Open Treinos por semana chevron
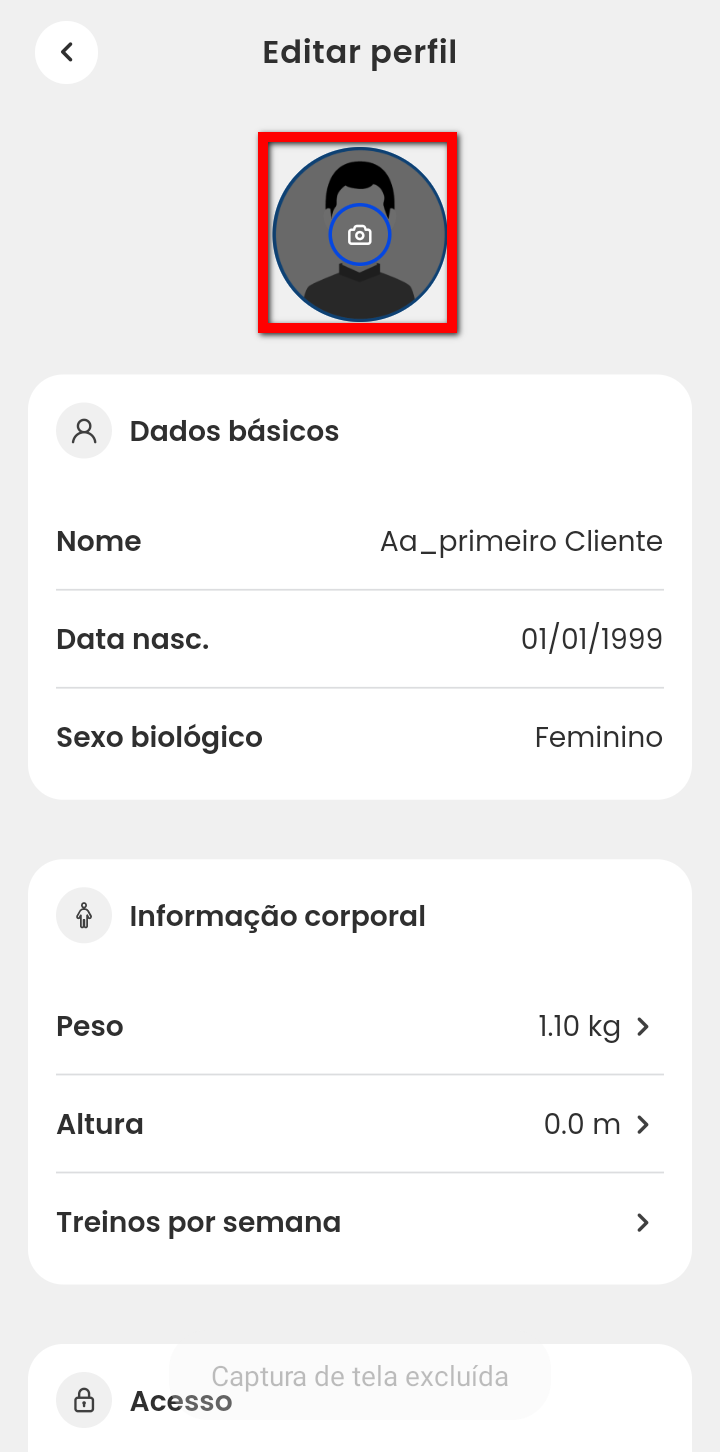The image size is (720, 1452). click(x=643, y=1222)
